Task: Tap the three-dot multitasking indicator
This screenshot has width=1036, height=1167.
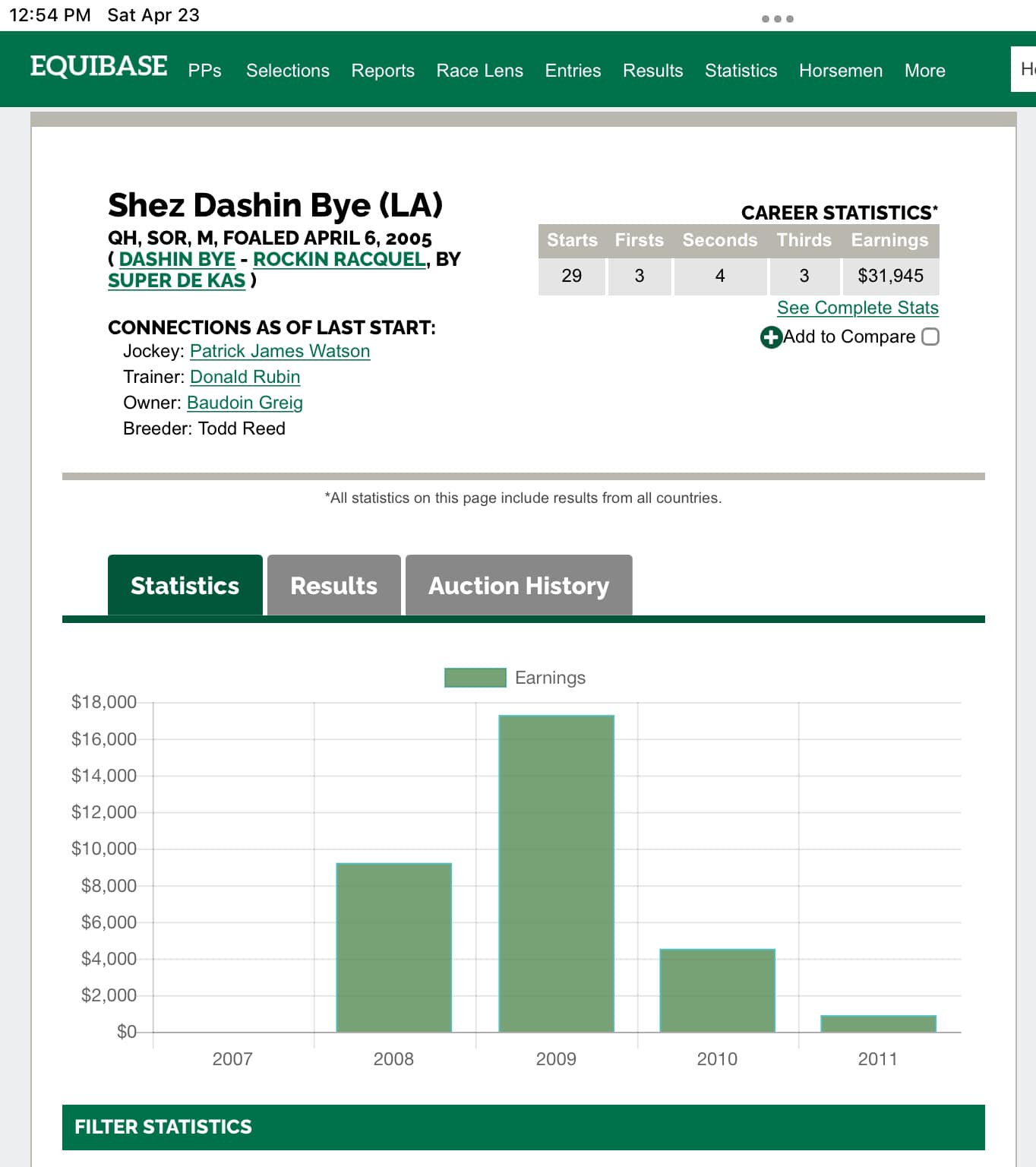Action: [x=778, y=19]
